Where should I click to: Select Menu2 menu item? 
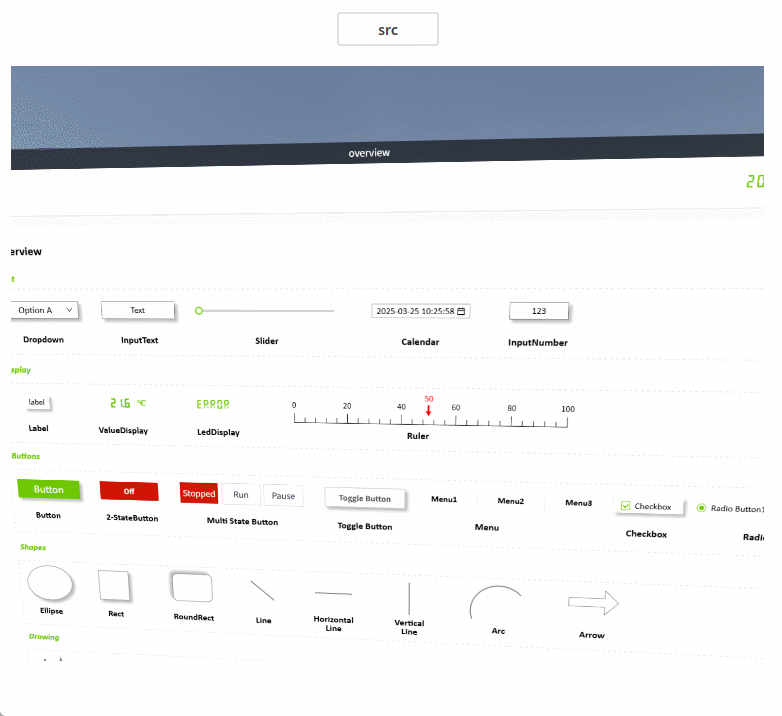point(511,501)
